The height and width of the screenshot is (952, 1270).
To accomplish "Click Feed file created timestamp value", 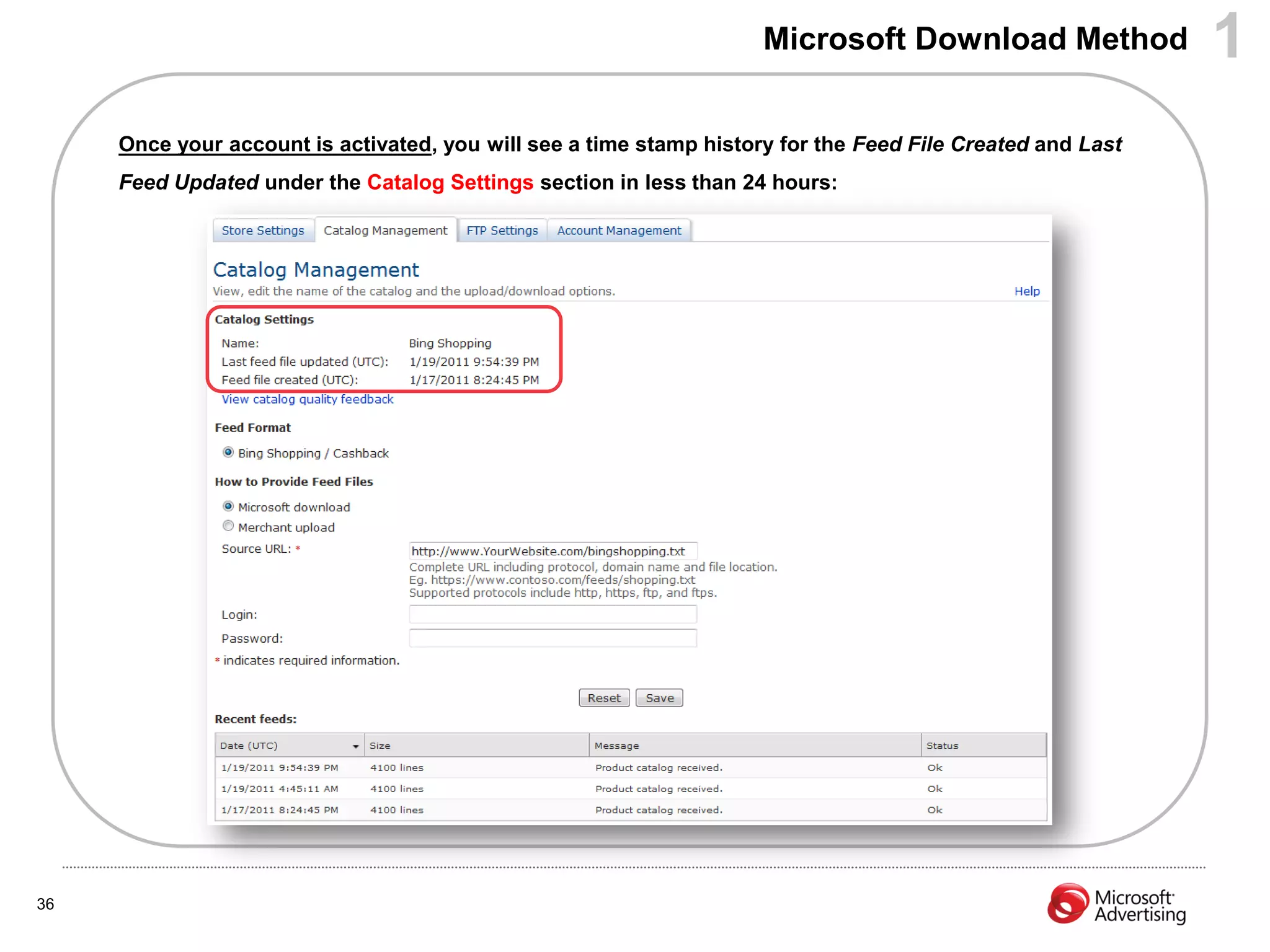I will pos(474,380).
